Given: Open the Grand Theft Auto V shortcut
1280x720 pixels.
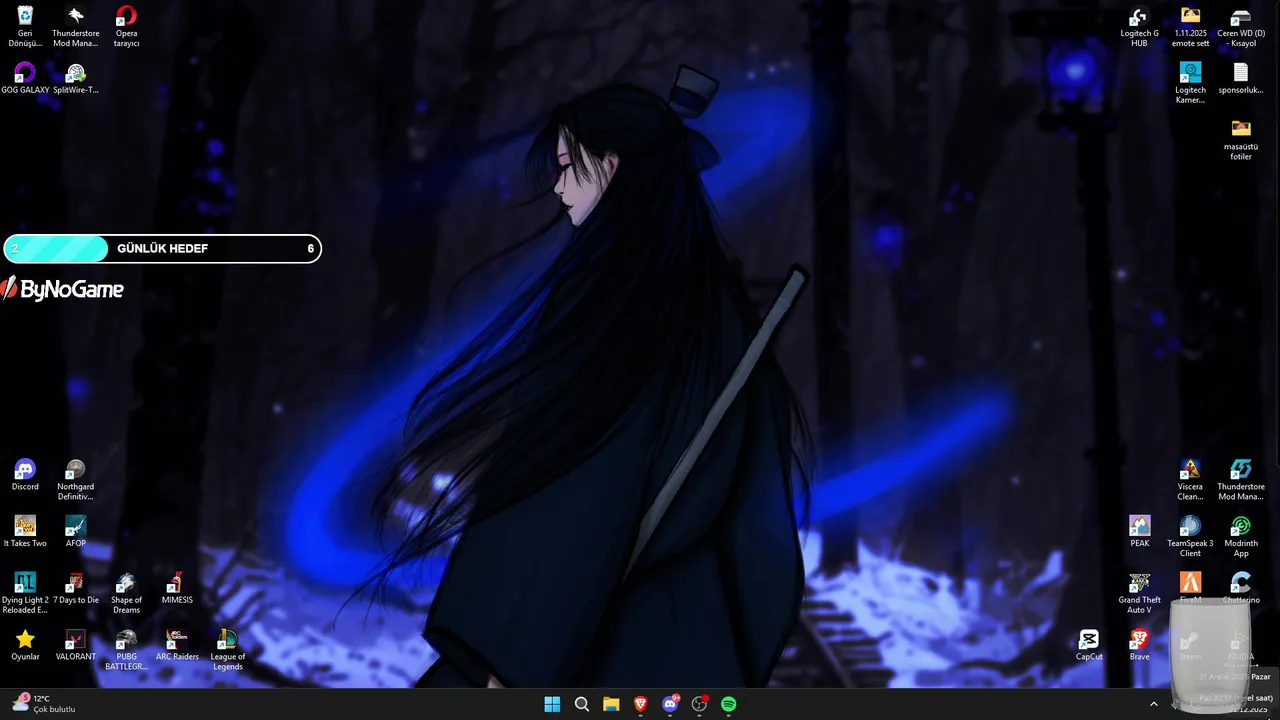Looking at the screenshot, I should [x=1139, y=593].
